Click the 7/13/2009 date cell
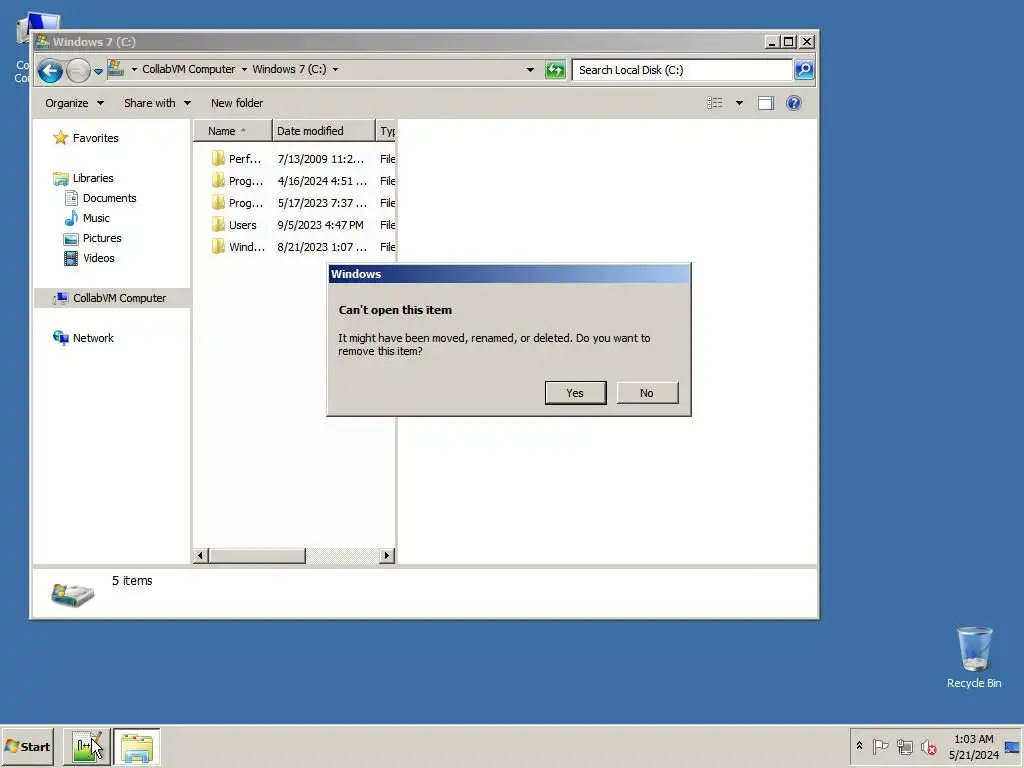Screen dimensions: 1024x768 click(321, 159)
